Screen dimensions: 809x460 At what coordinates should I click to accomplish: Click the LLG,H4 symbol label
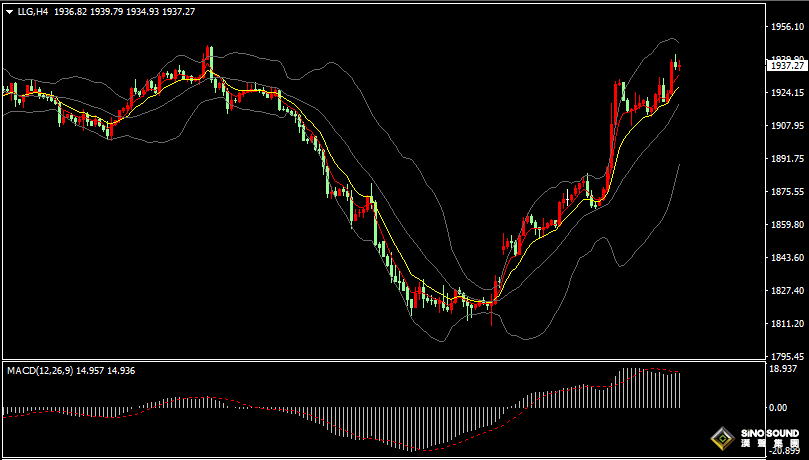click(x=34, y=10)
